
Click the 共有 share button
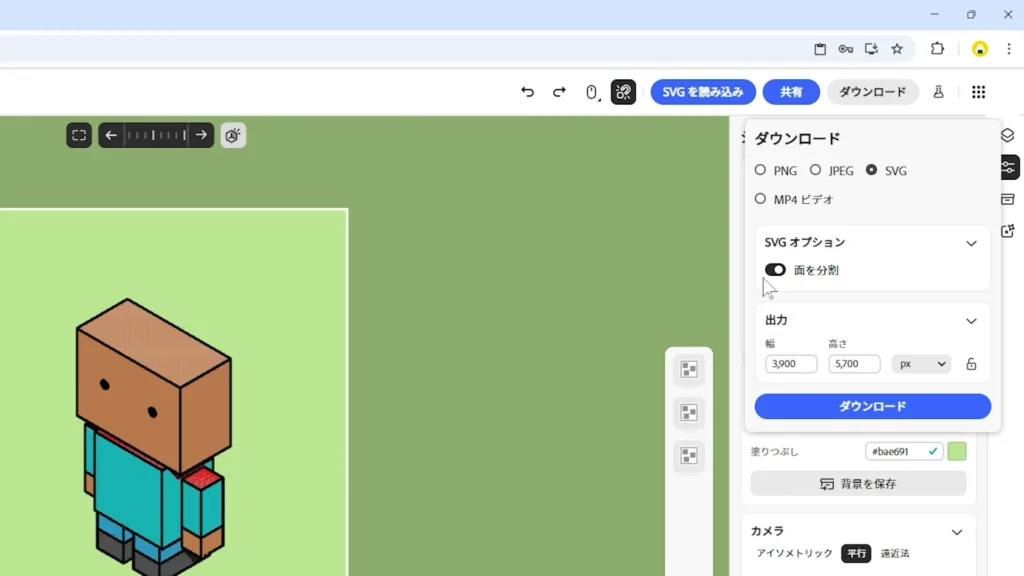(x=791, y=92)
